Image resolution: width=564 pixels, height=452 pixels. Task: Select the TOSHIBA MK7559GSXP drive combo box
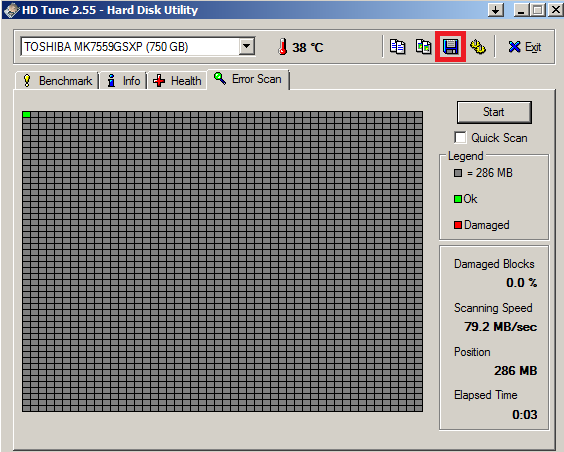click(x=138, y=46)
